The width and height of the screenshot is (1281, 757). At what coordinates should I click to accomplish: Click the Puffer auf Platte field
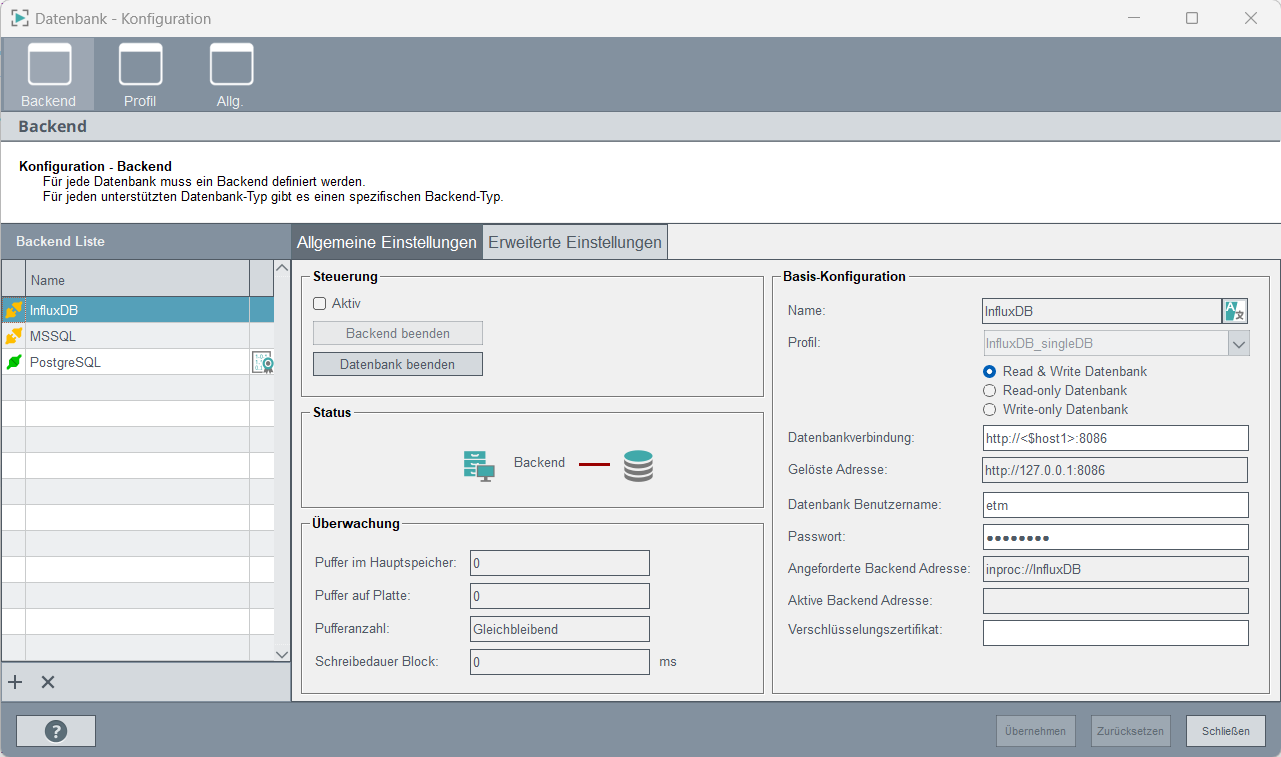tap(560, 596)
